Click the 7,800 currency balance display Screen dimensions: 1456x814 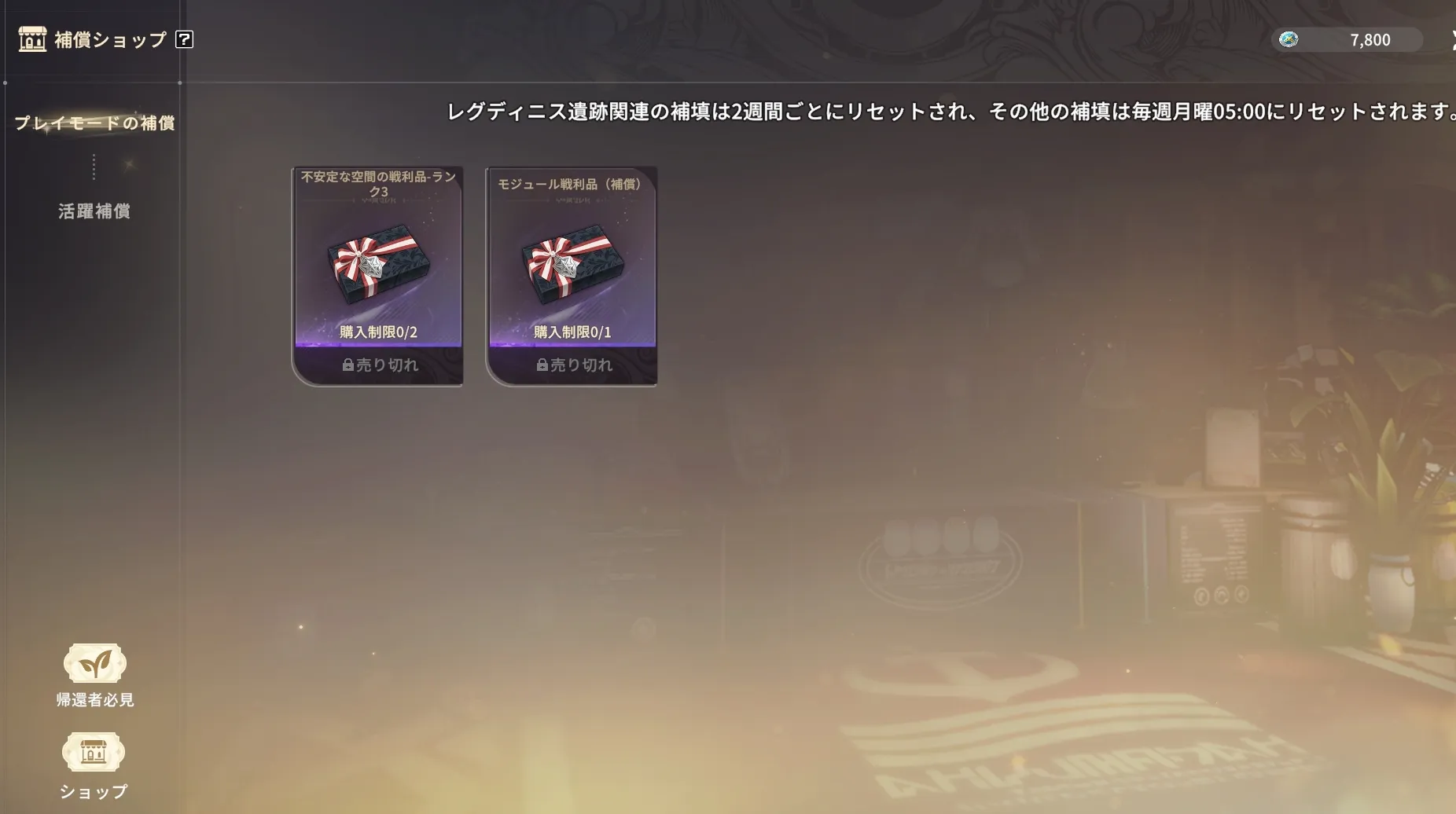click(1347, 39)
